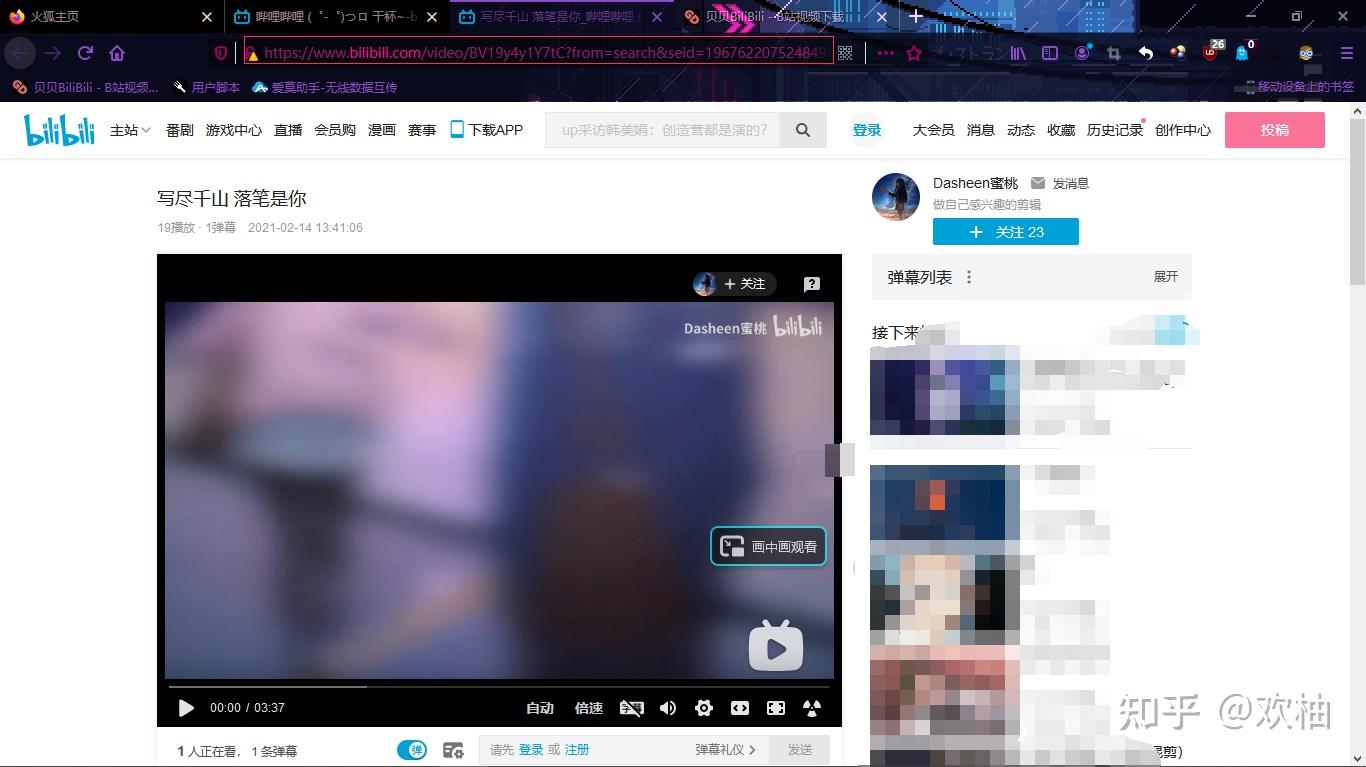This screenshot has height=767, width=1366.
Task: Click the 登录 login avatar button
Action: pos(867,130)
